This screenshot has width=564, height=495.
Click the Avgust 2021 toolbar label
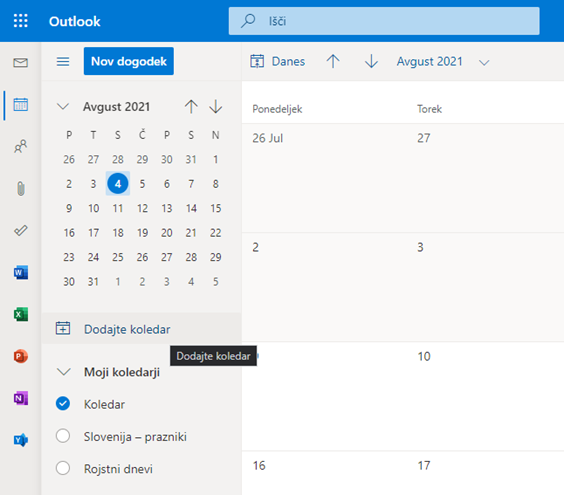pos(429,62)
